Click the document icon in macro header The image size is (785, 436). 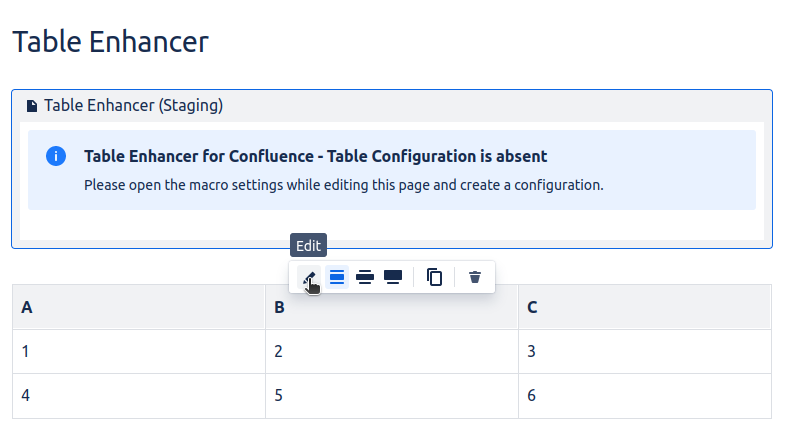coord(32,105)
